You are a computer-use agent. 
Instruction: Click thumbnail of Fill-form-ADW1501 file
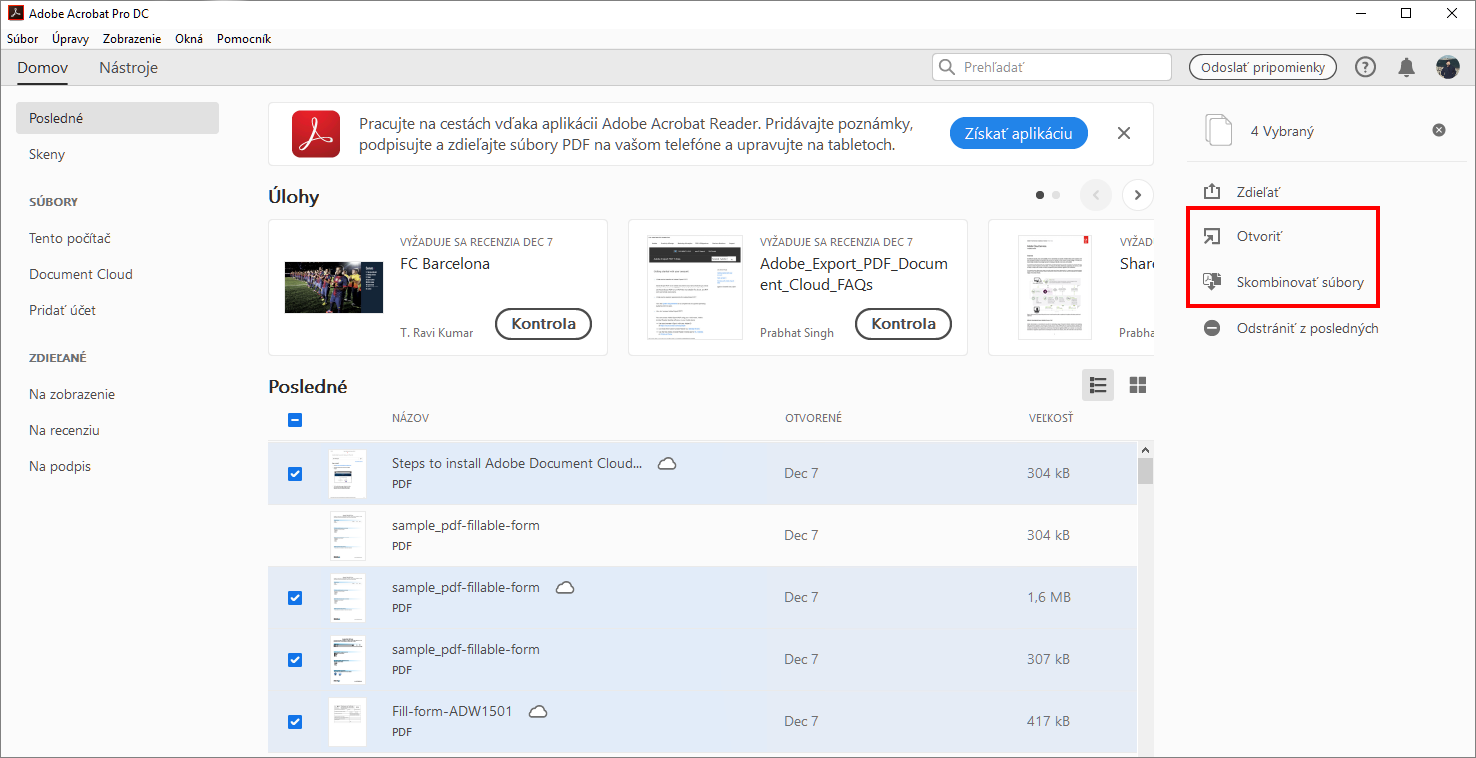click(x=347, y=722)
